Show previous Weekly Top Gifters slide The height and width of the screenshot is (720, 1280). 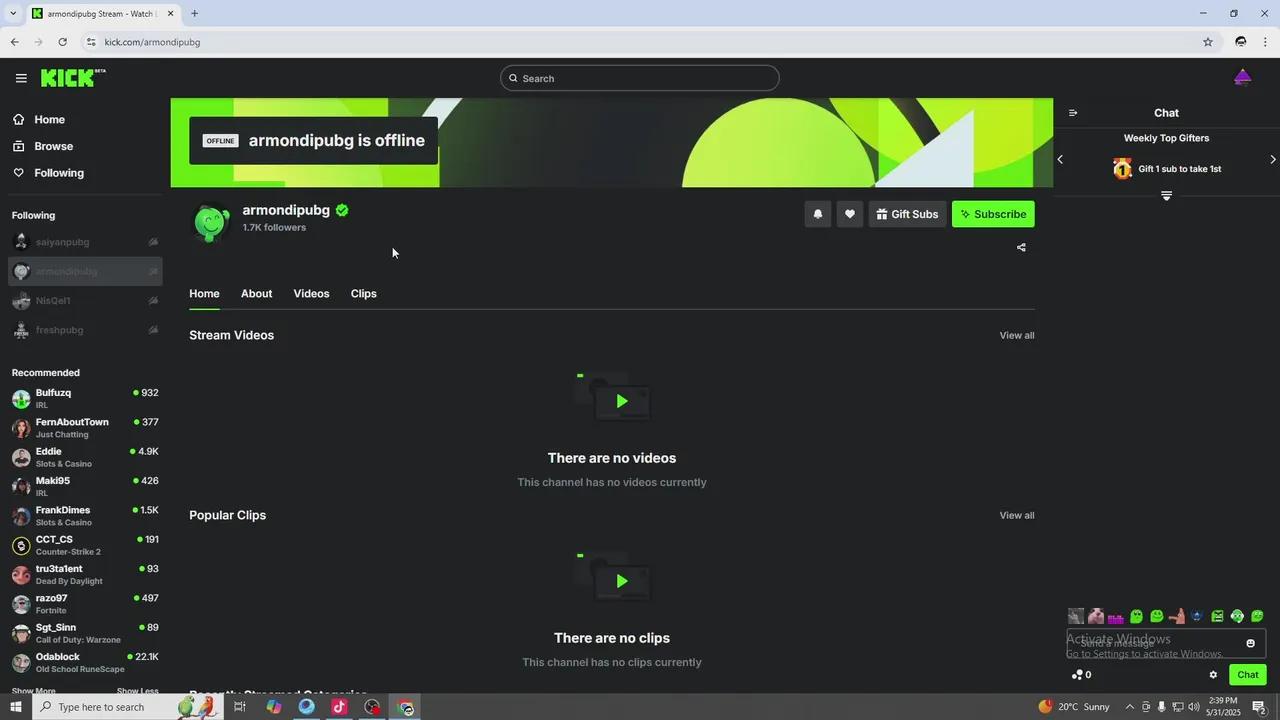click(1060, 159)
